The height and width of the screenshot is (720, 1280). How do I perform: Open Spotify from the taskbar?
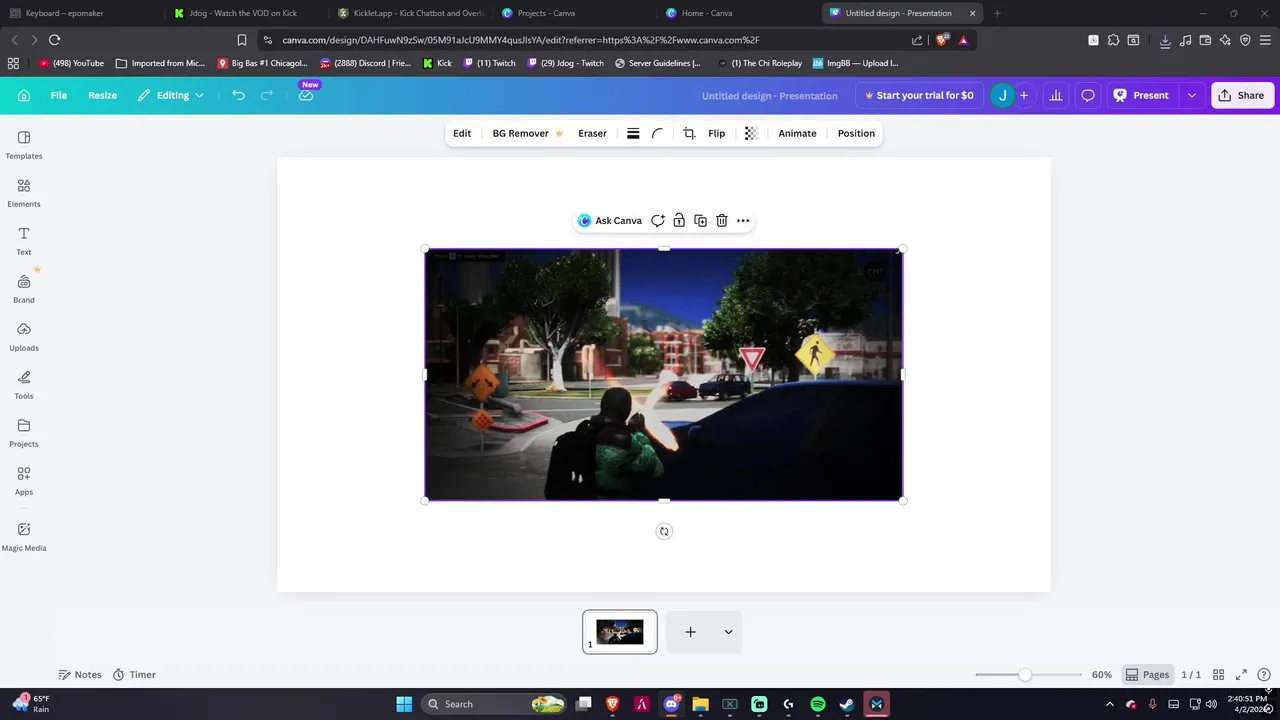tap(818, 704)
